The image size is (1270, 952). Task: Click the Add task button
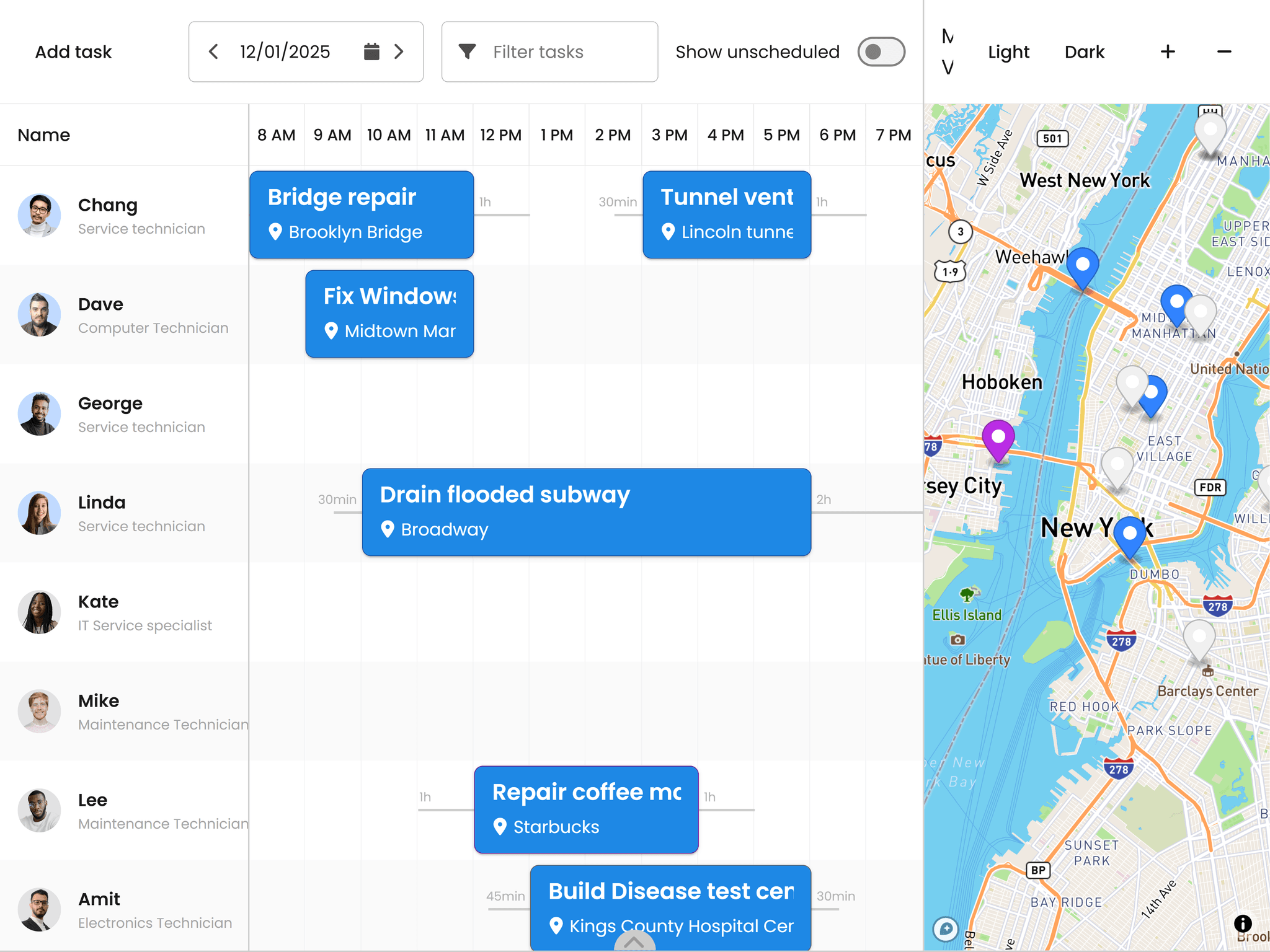(x=73, y=52)
